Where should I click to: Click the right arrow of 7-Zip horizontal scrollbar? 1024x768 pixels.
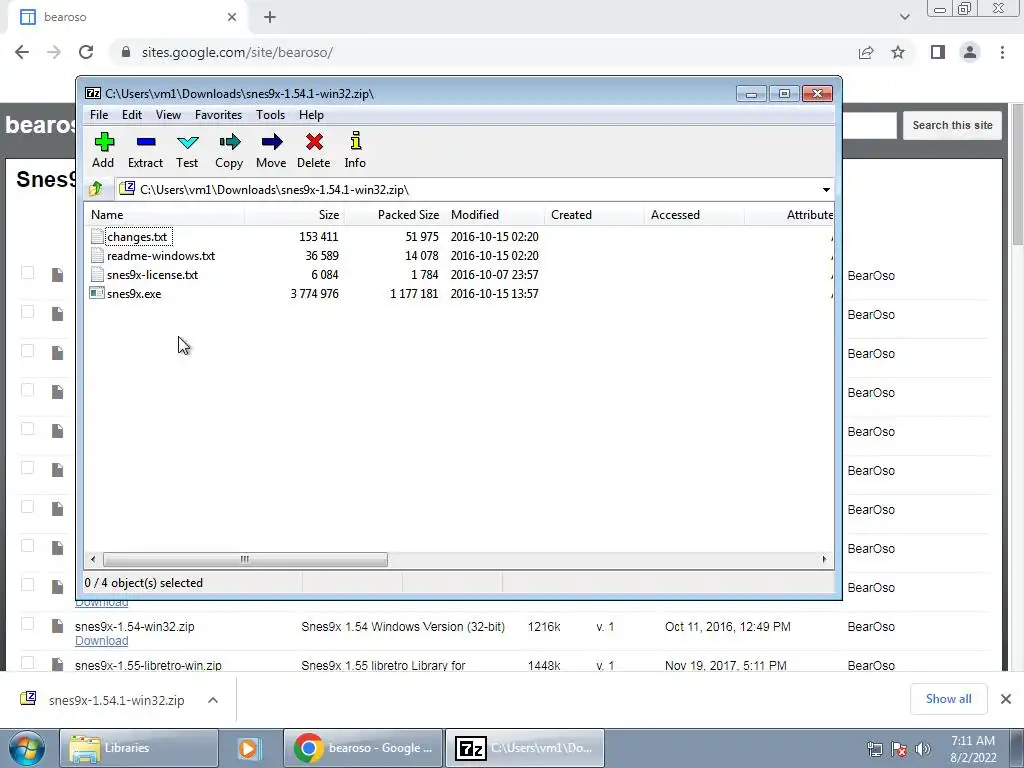(824, 559)
